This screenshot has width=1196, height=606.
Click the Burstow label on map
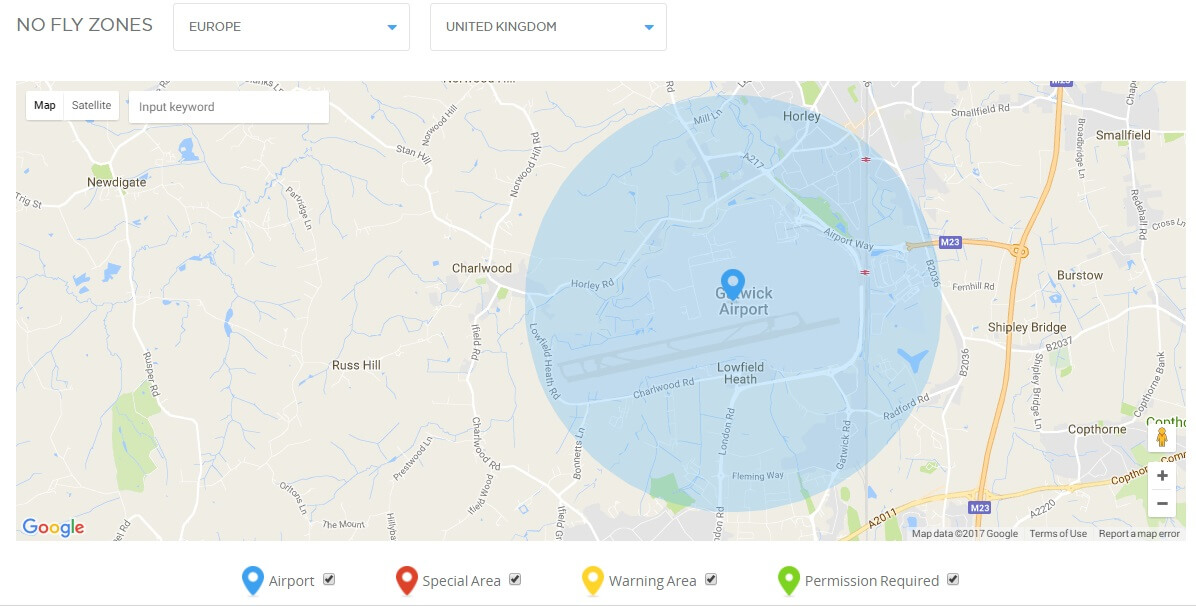(x=1079, y=275)
